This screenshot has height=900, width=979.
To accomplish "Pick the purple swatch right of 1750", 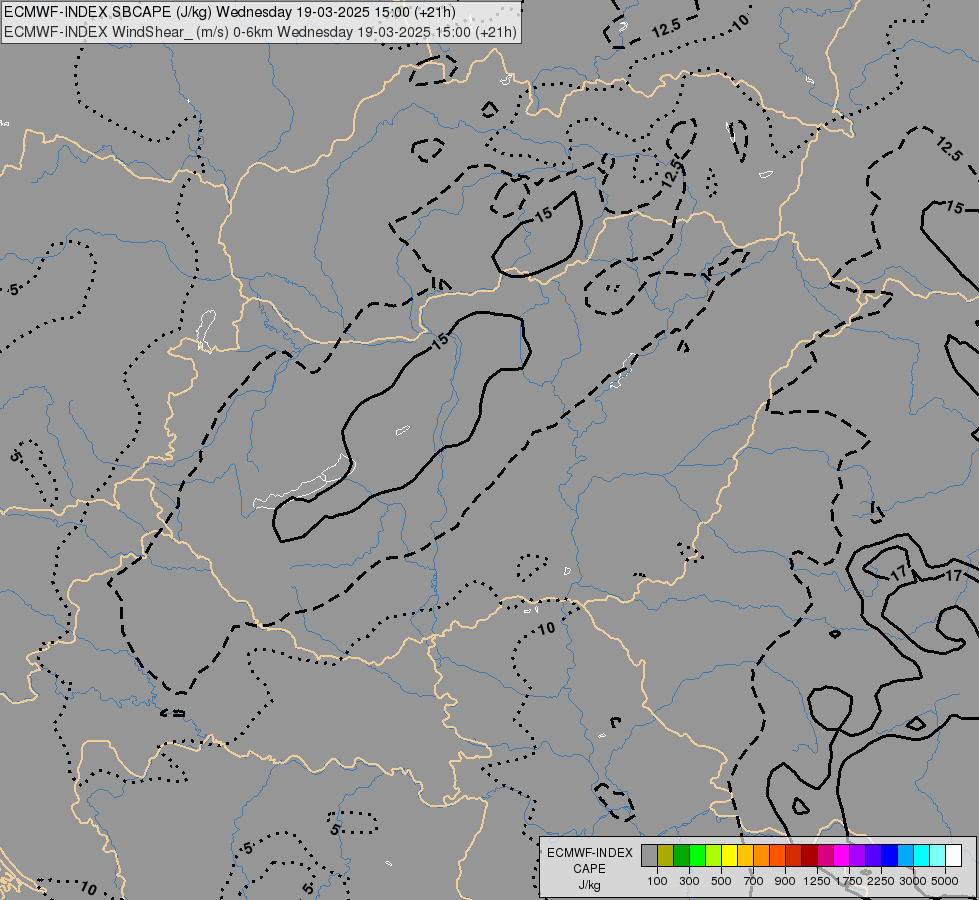I will coord(857,856).
